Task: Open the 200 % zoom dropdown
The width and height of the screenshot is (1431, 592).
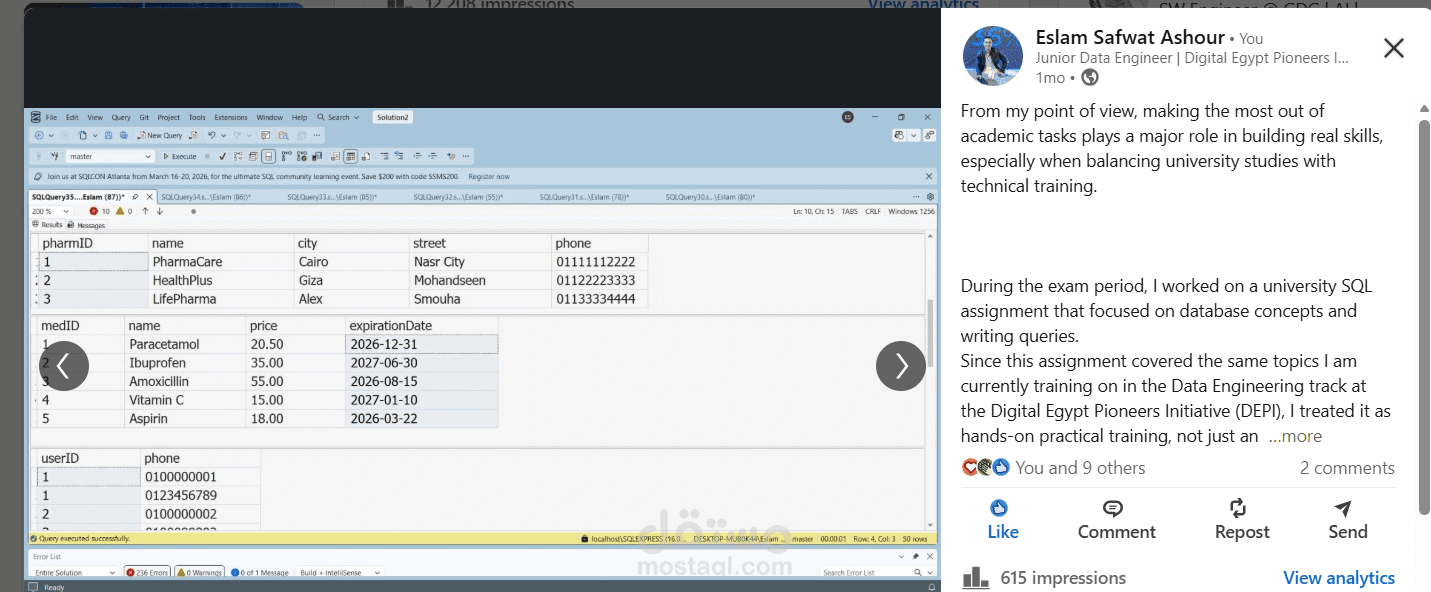Action: click(x=50, y=211)
